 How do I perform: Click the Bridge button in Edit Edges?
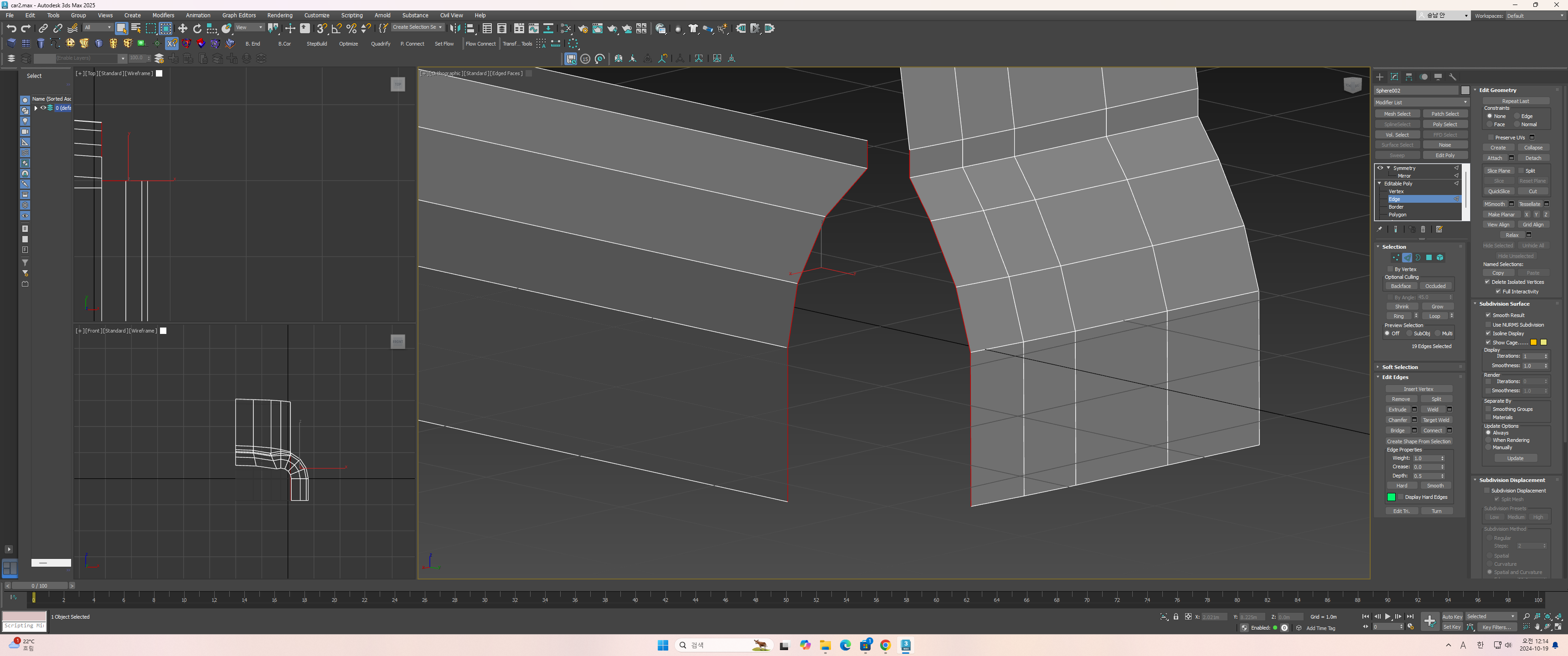(1398, 430)
